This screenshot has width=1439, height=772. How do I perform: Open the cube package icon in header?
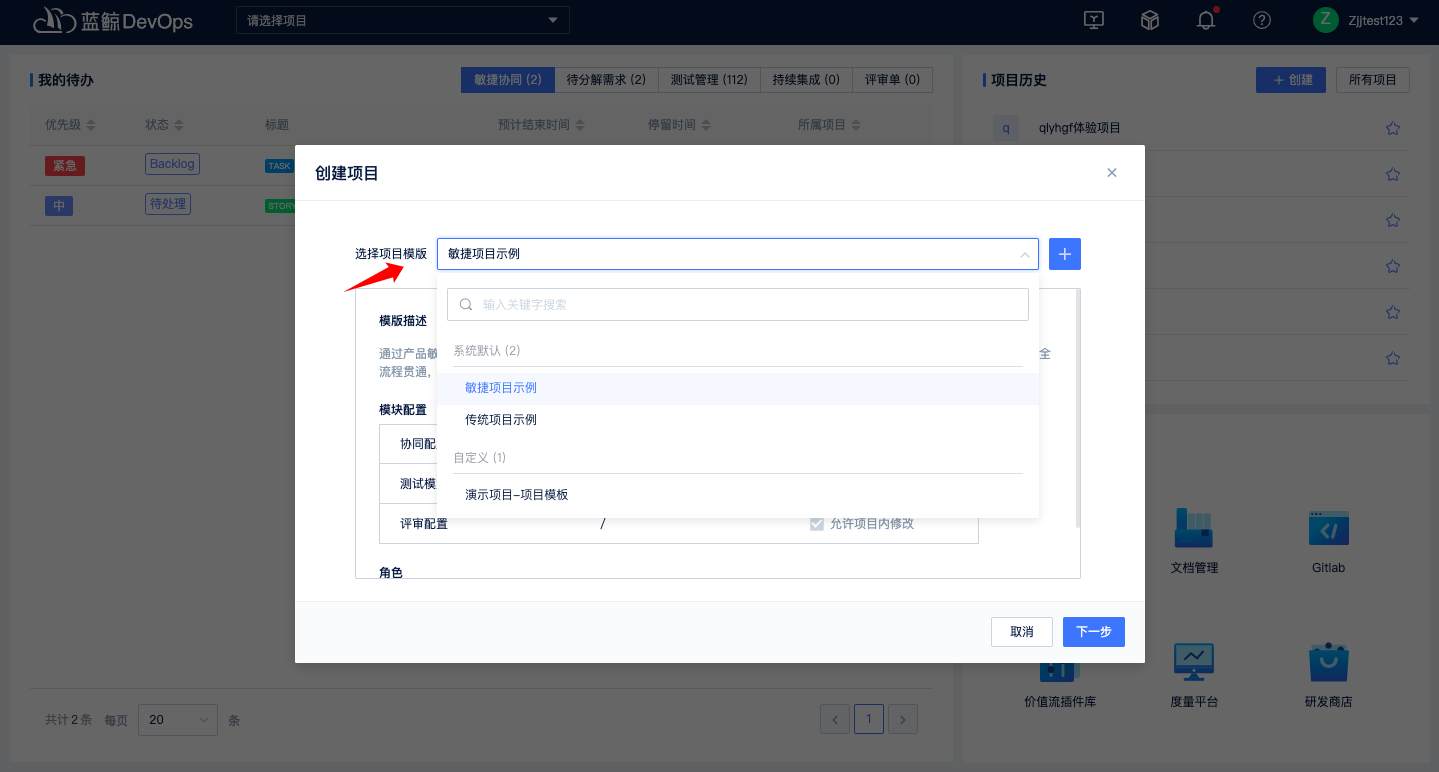click(x=1150, y=20)
